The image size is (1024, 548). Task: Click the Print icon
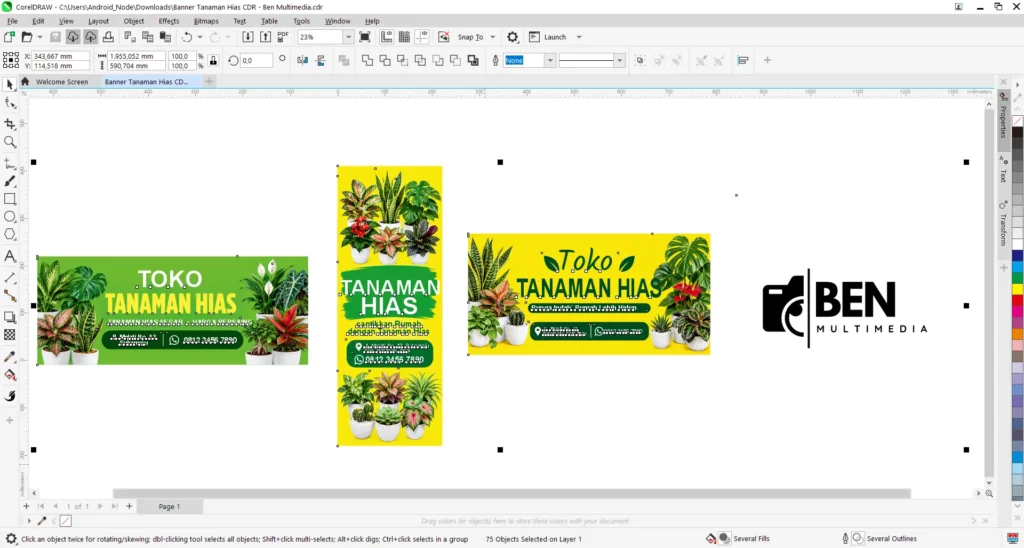pyautogui.click(x=108, y=37)
